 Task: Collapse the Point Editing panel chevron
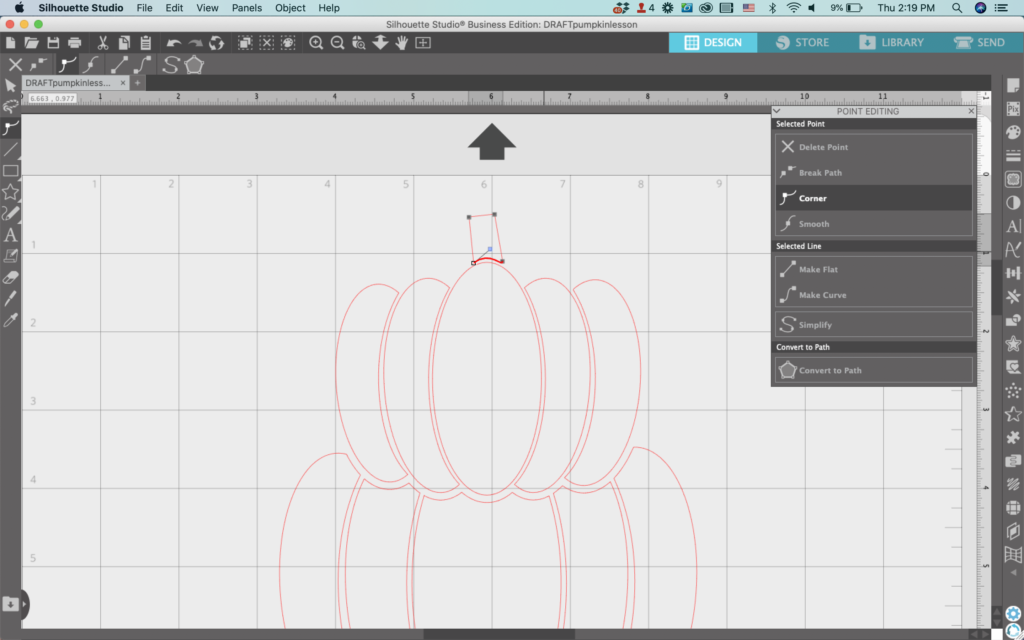click(x=777, y=111)
